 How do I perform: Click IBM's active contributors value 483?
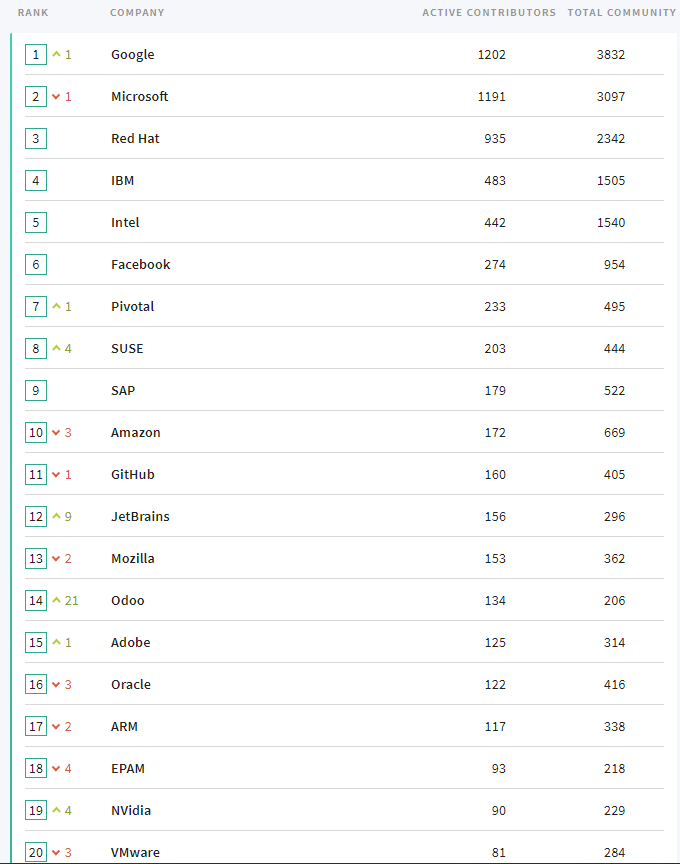(x=495, y=181)
